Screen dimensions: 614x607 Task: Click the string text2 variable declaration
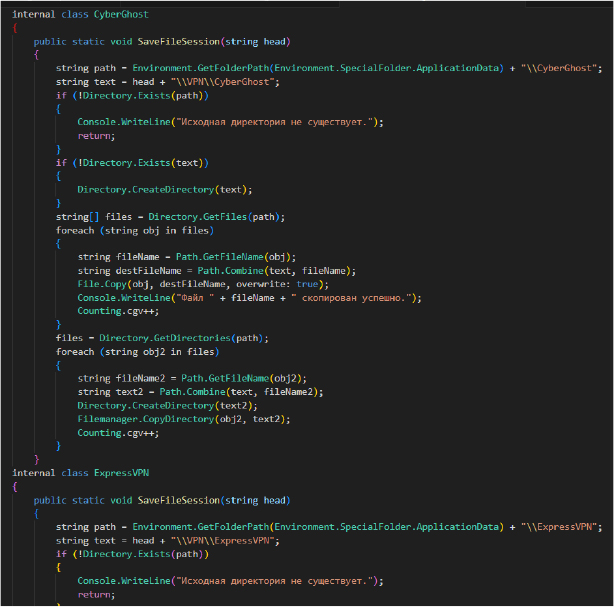[x=110, y=392]
